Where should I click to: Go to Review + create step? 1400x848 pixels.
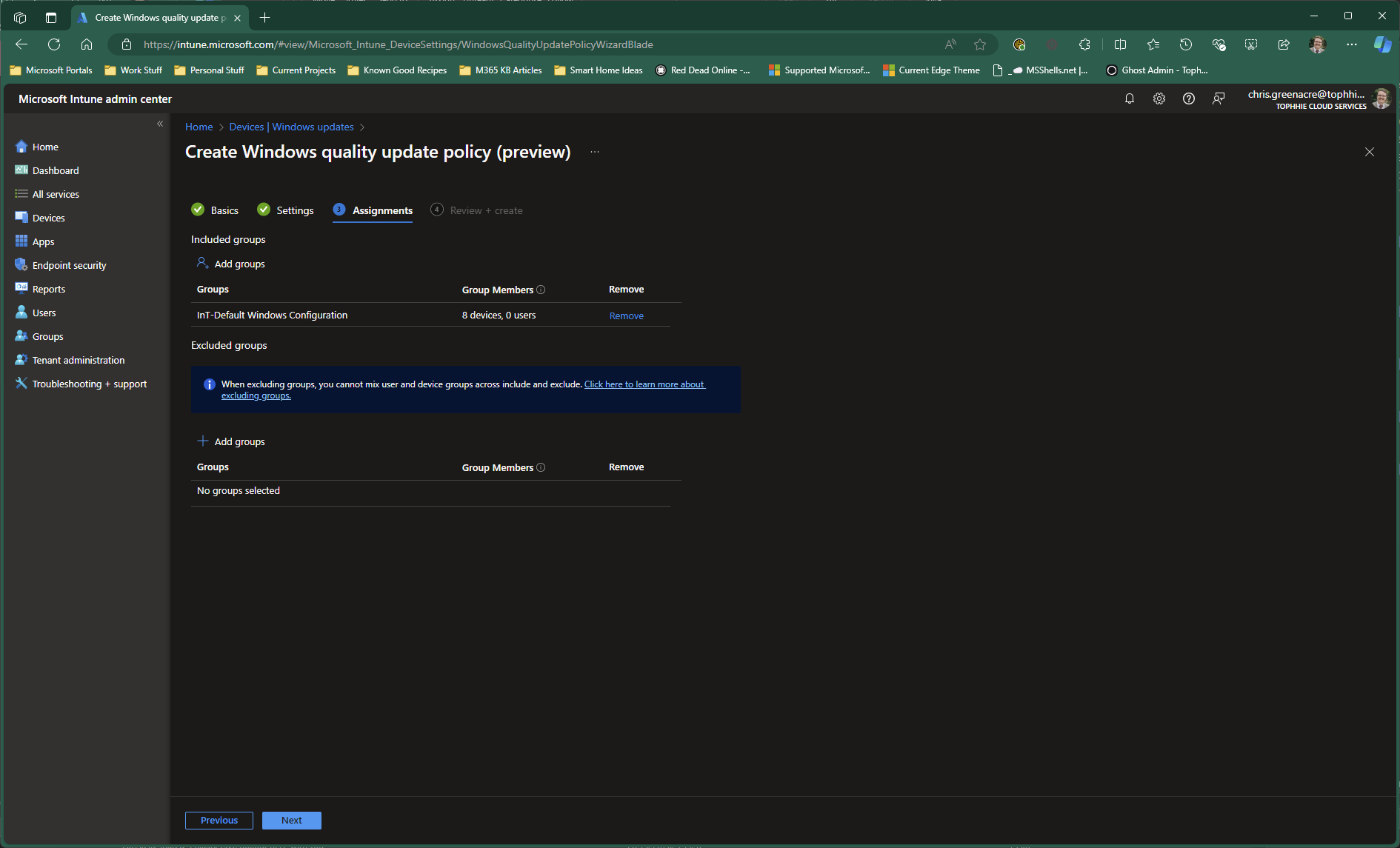[x=476, y=210]
